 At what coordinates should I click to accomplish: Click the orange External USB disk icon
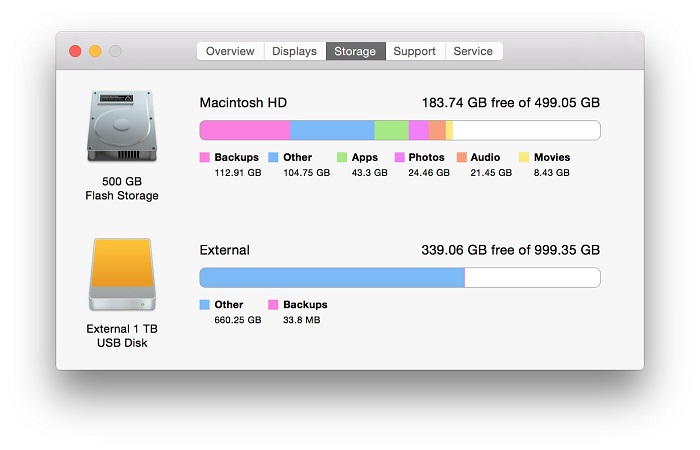coord(122,274)
